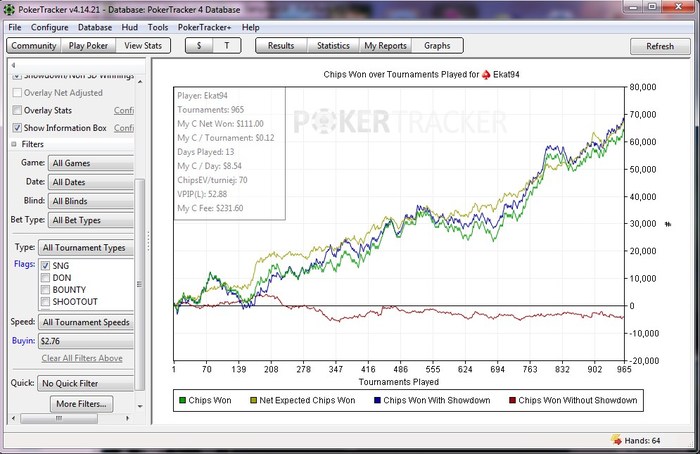700x454 pixels.
Task: Open the Graphs view
Action: tap(437, 46)
